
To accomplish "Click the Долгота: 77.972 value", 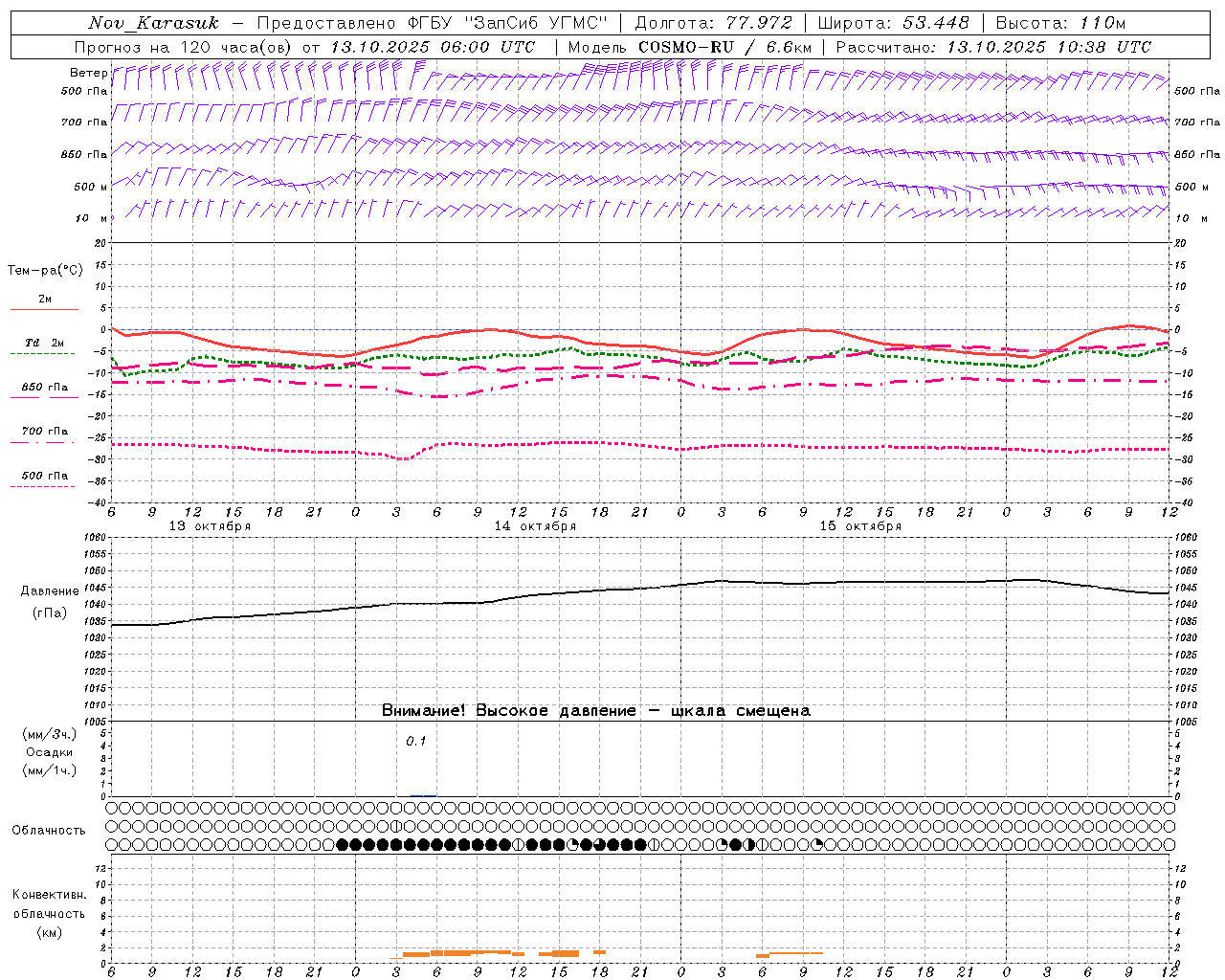I will point(713,23).
